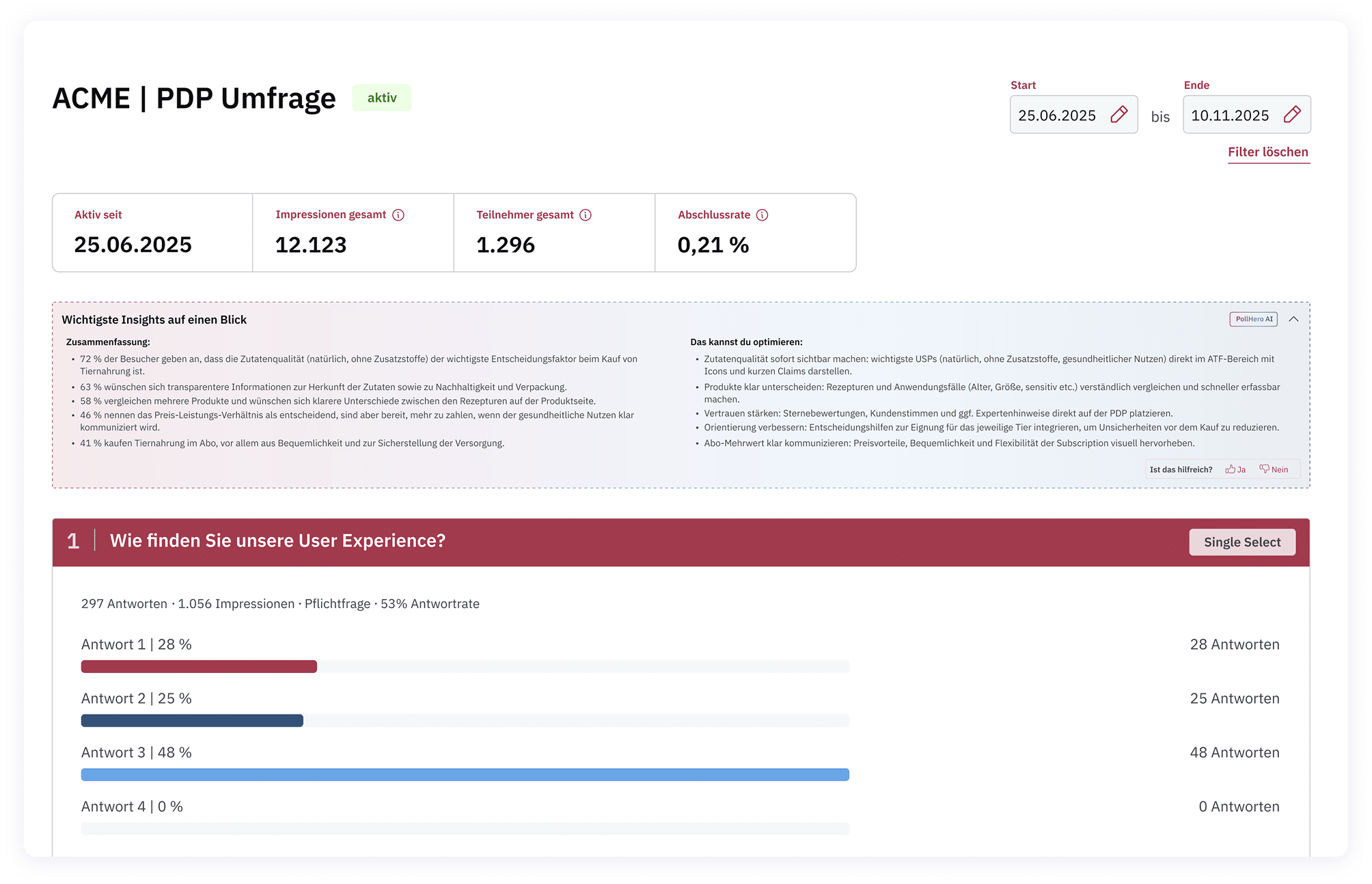Click the thumbs down Nein icon

click(x=1265, y=469)
